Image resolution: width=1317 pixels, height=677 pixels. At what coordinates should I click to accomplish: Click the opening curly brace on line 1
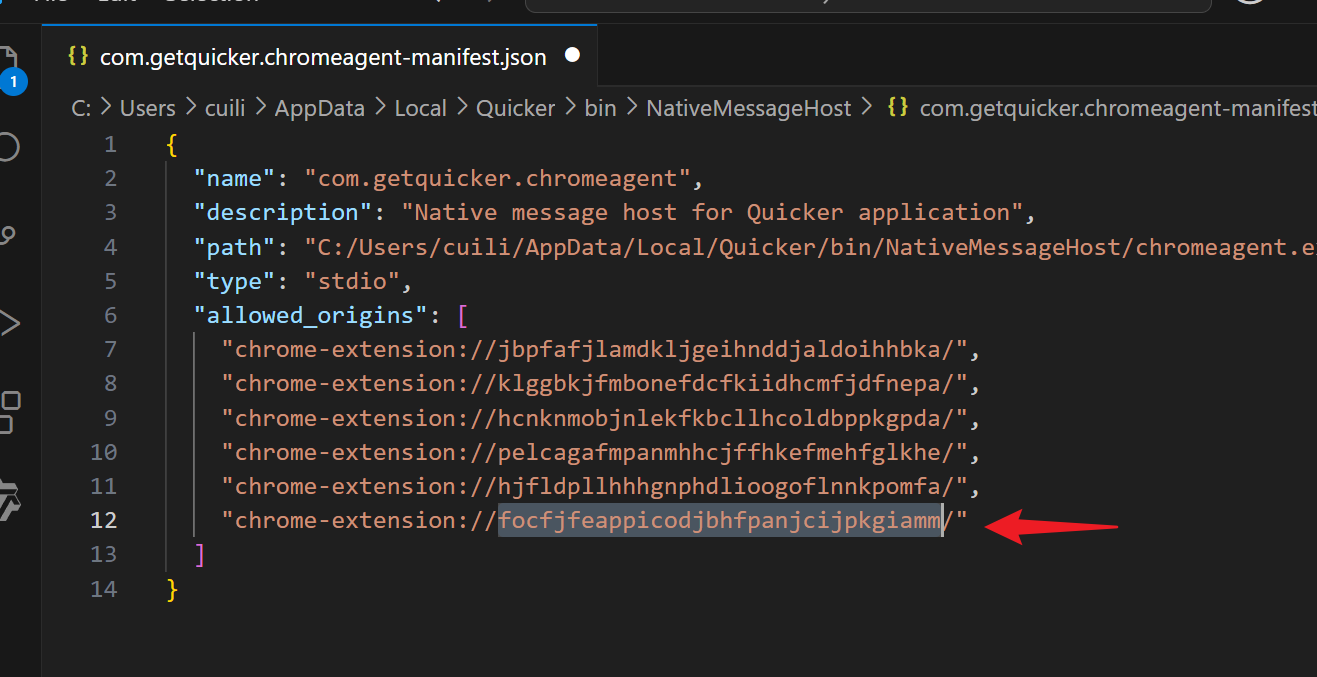pos(173,145)
